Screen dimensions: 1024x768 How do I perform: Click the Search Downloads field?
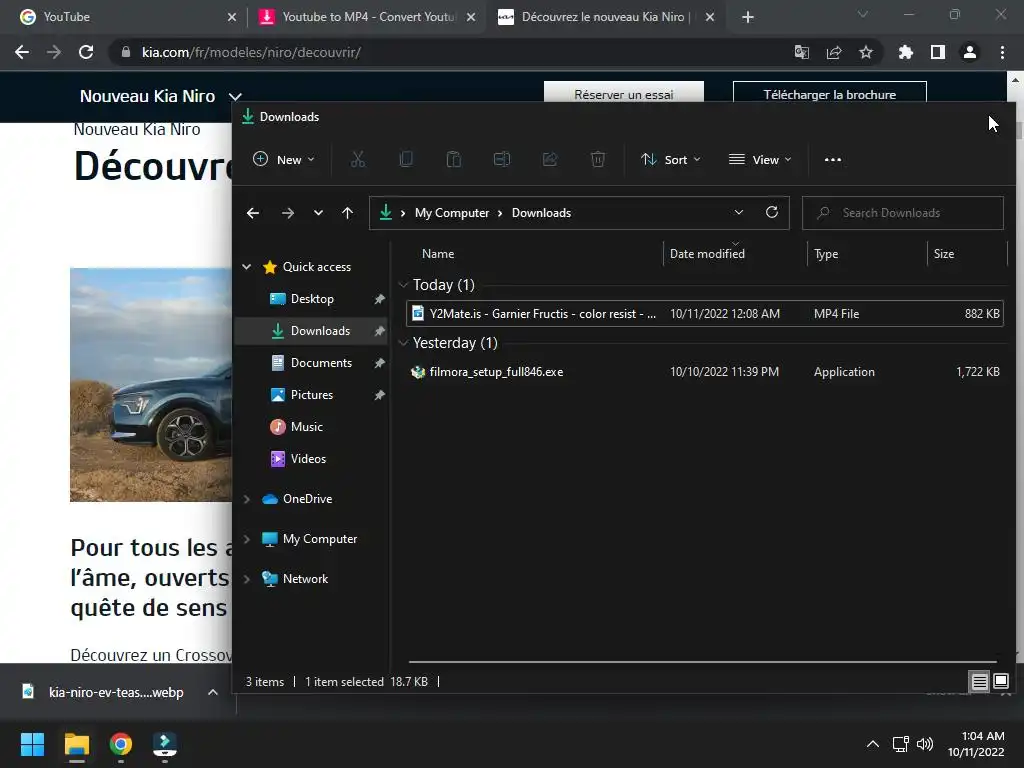click(903, 213)
